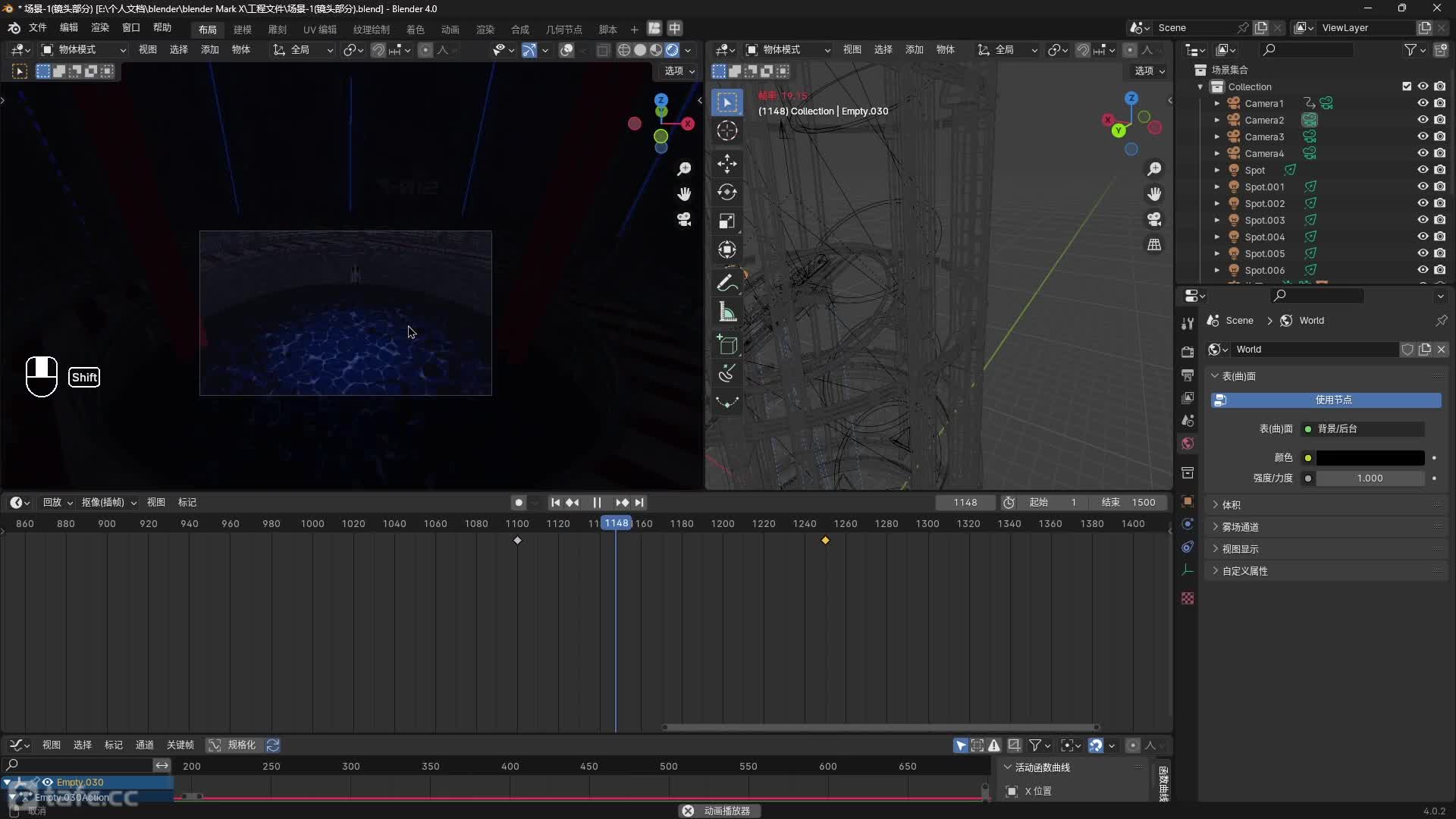Toggle auto keying record button
This screenshot has width=1456, height=819.
(519, 503)
